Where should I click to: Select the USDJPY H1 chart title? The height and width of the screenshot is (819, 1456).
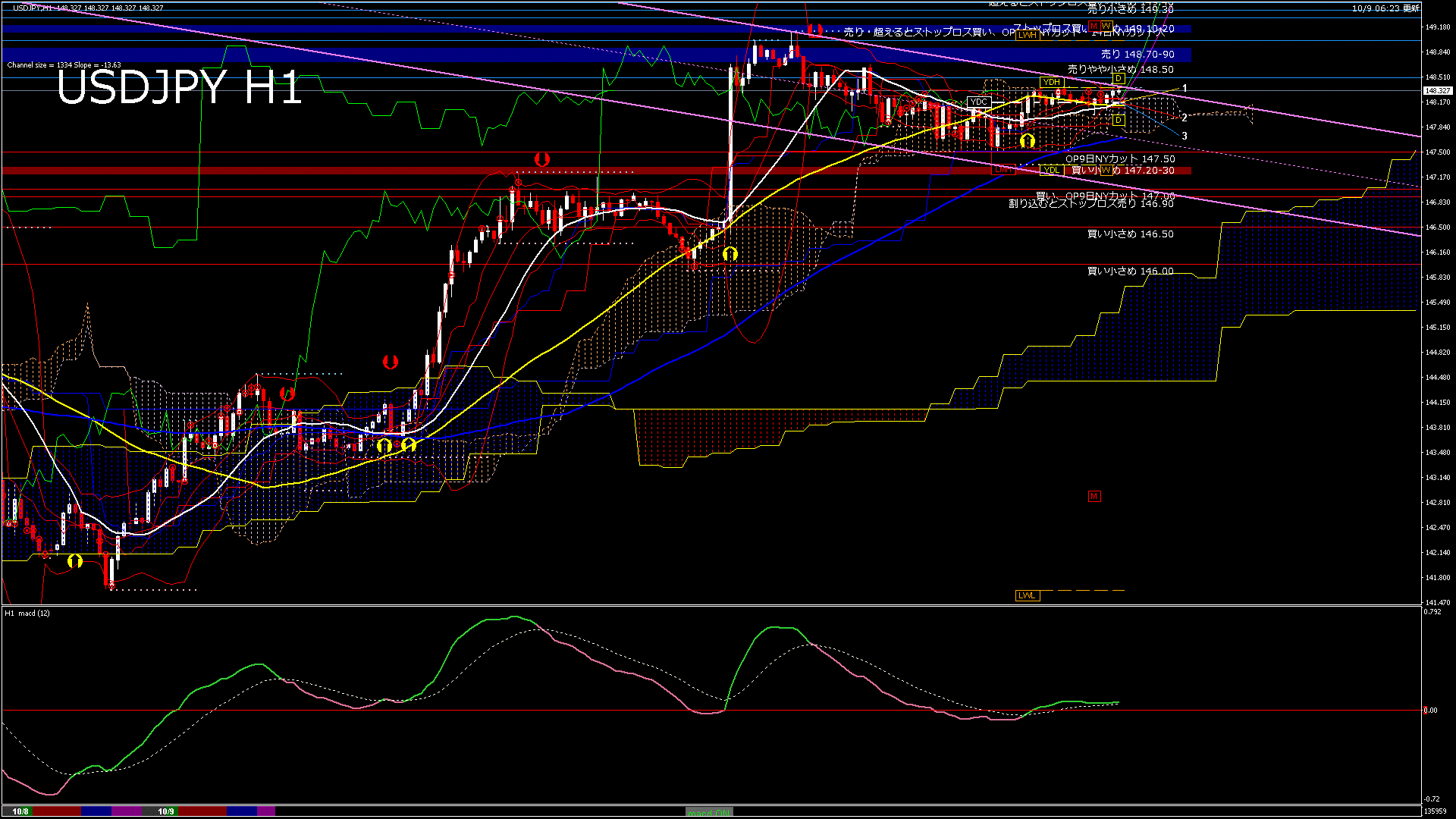pyautogui.click(x=180, y=87)
